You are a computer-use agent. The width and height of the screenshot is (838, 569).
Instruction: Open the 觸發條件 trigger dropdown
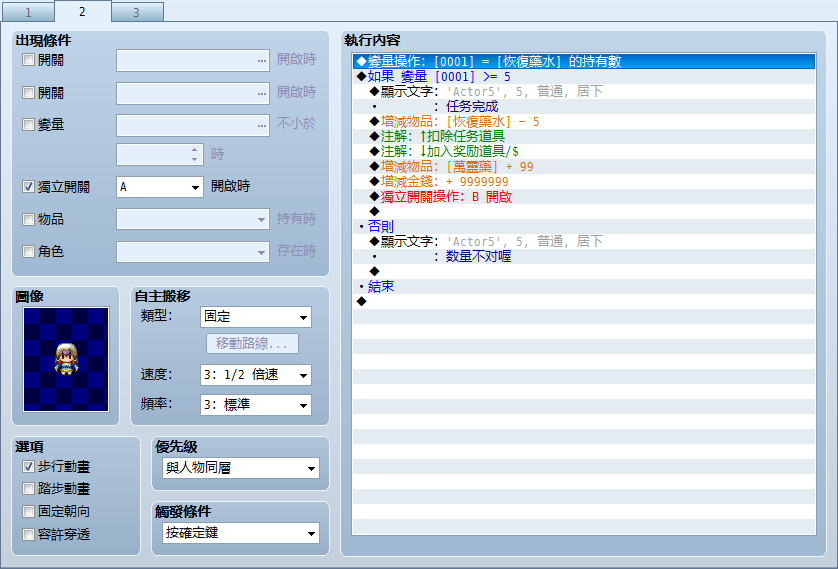[x=240, y=533]
